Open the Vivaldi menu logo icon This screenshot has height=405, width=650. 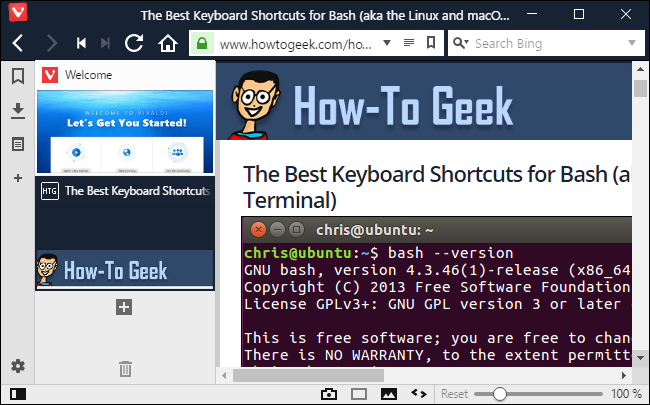(x=18, y=12)
